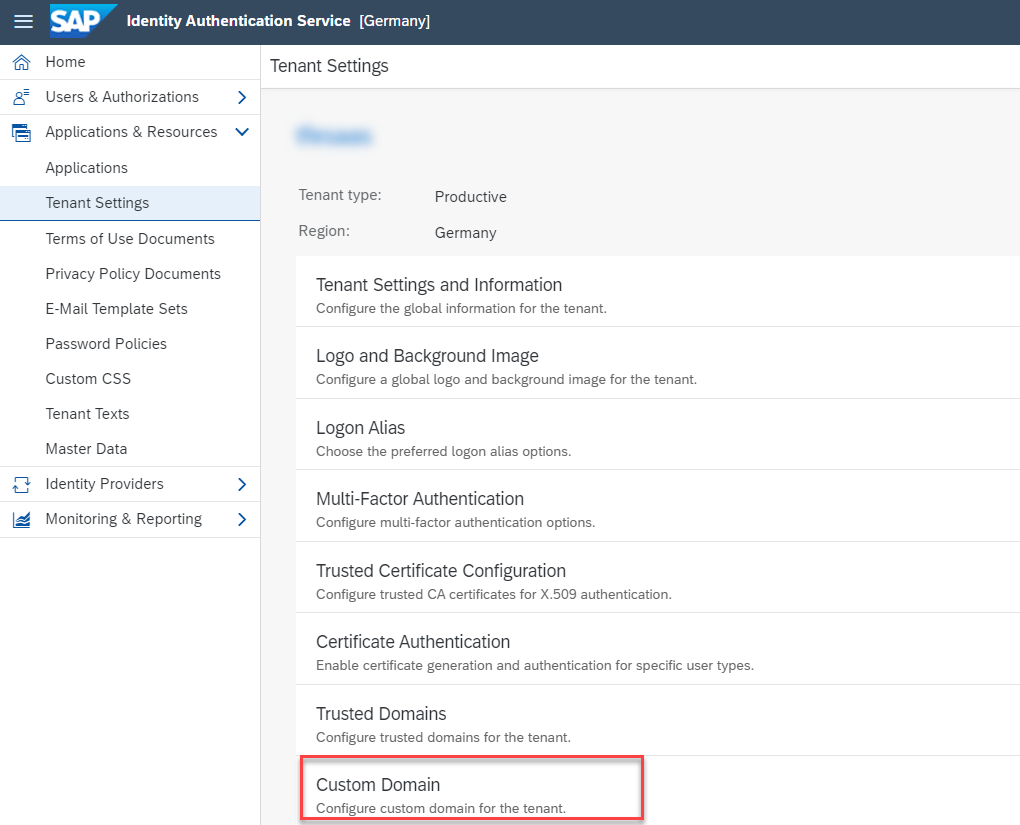
Task: Click the SAP logo
Action: (x=83, y=21)
